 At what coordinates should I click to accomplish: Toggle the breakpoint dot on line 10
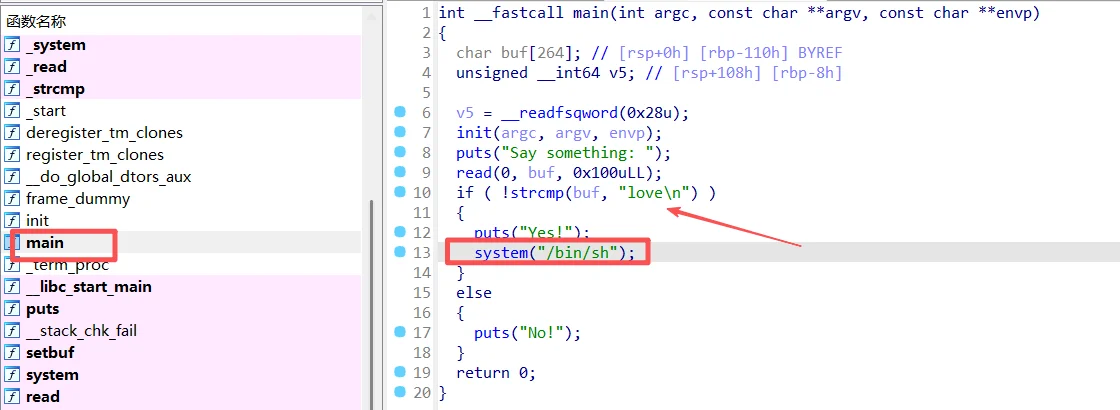click(x=399, y=192)
